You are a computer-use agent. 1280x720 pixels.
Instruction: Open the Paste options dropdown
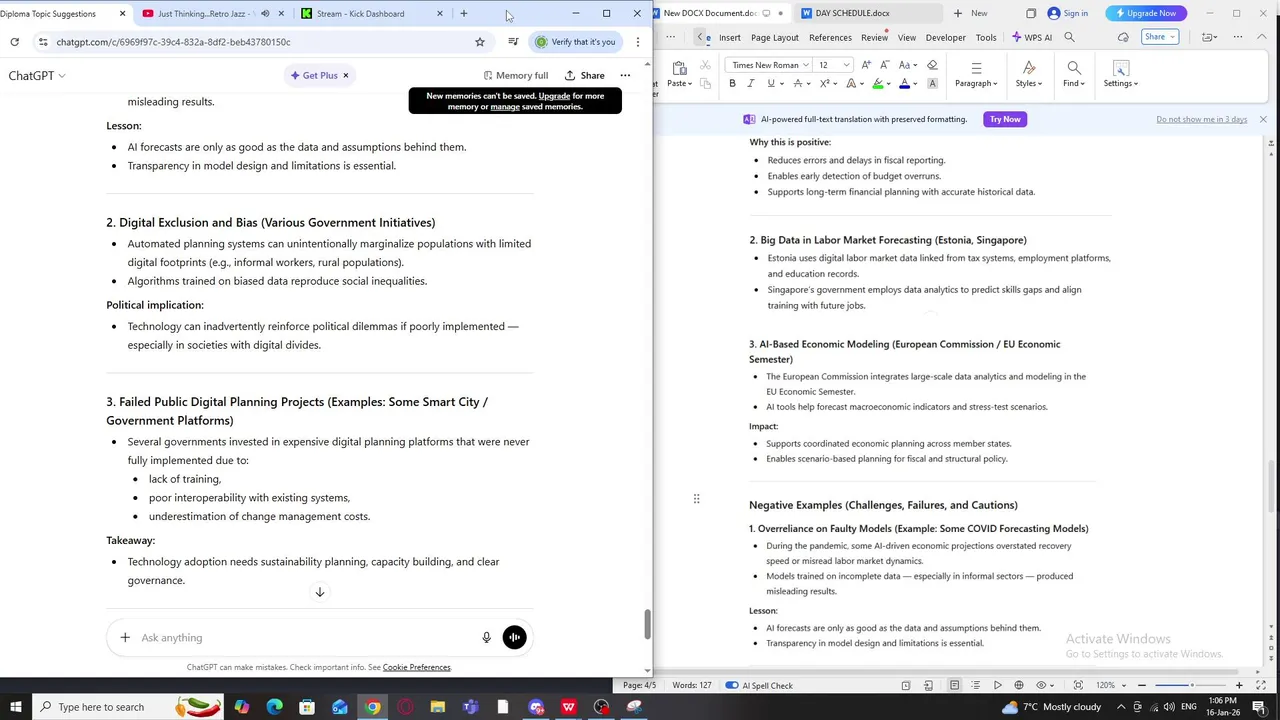[x=680, y=83]
